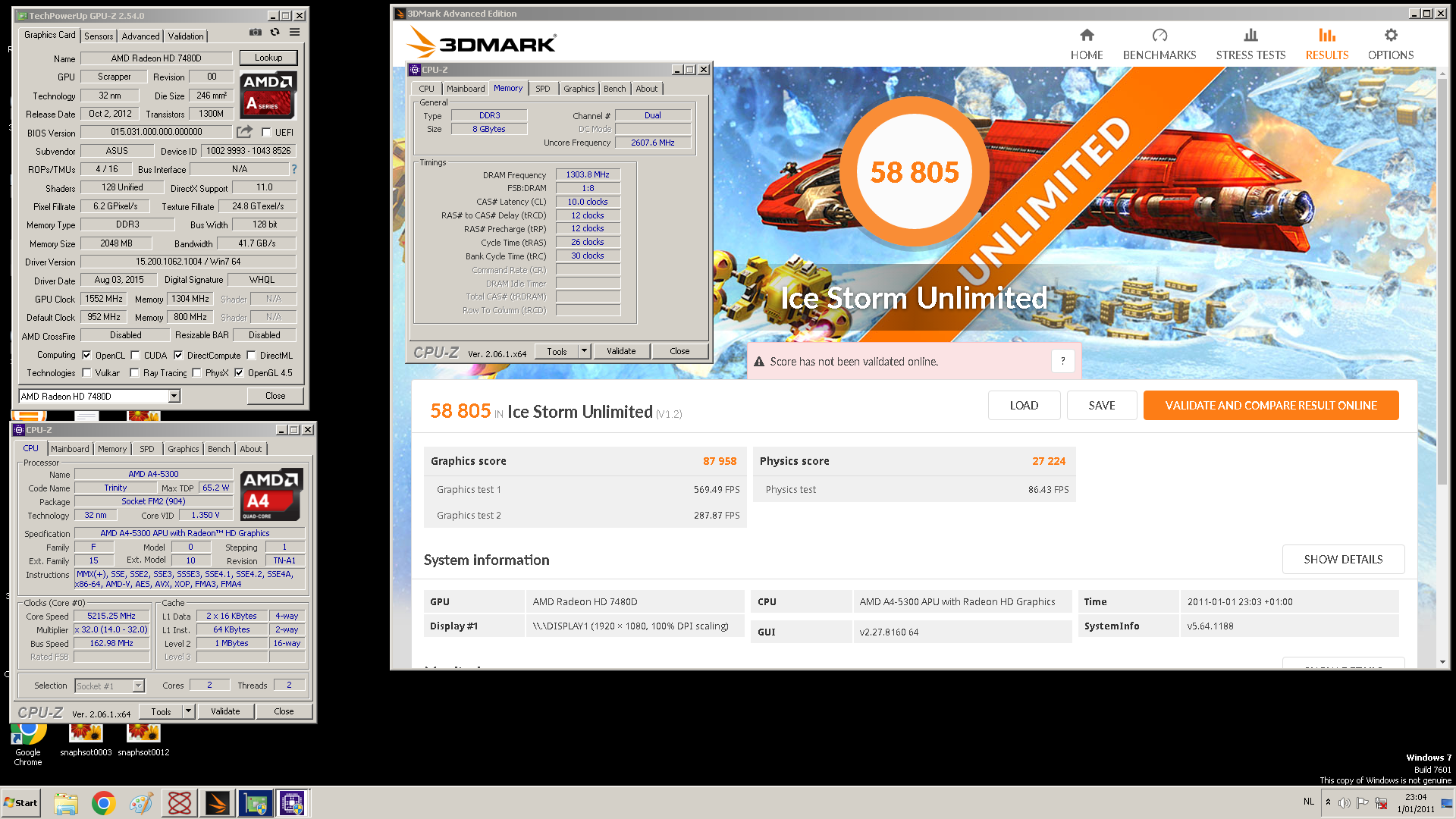Select snaphsot0012 desktop file
The width and height of the screenshot is (1456, 819).
click(x=143, y=741)
